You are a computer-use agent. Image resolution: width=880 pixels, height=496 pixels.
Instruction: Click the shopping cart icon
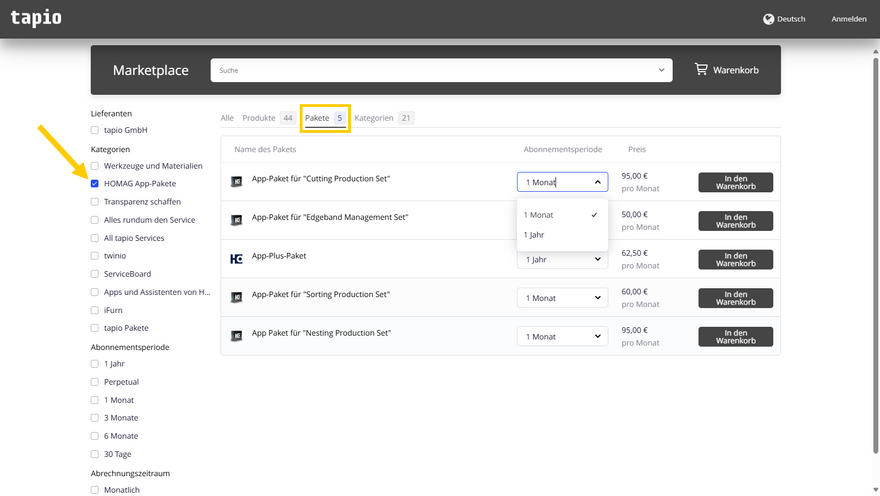701,69
